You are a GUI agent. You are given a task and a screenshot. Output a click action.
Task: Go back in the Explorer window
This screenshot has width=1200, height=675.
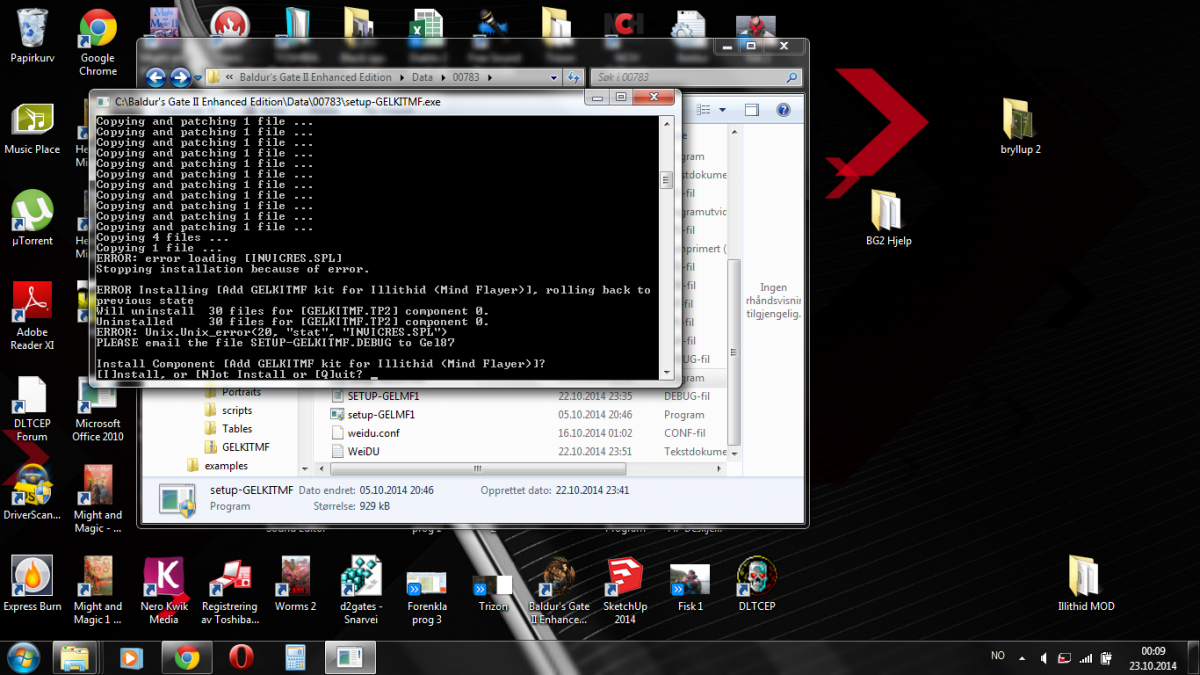click(156, 77)
